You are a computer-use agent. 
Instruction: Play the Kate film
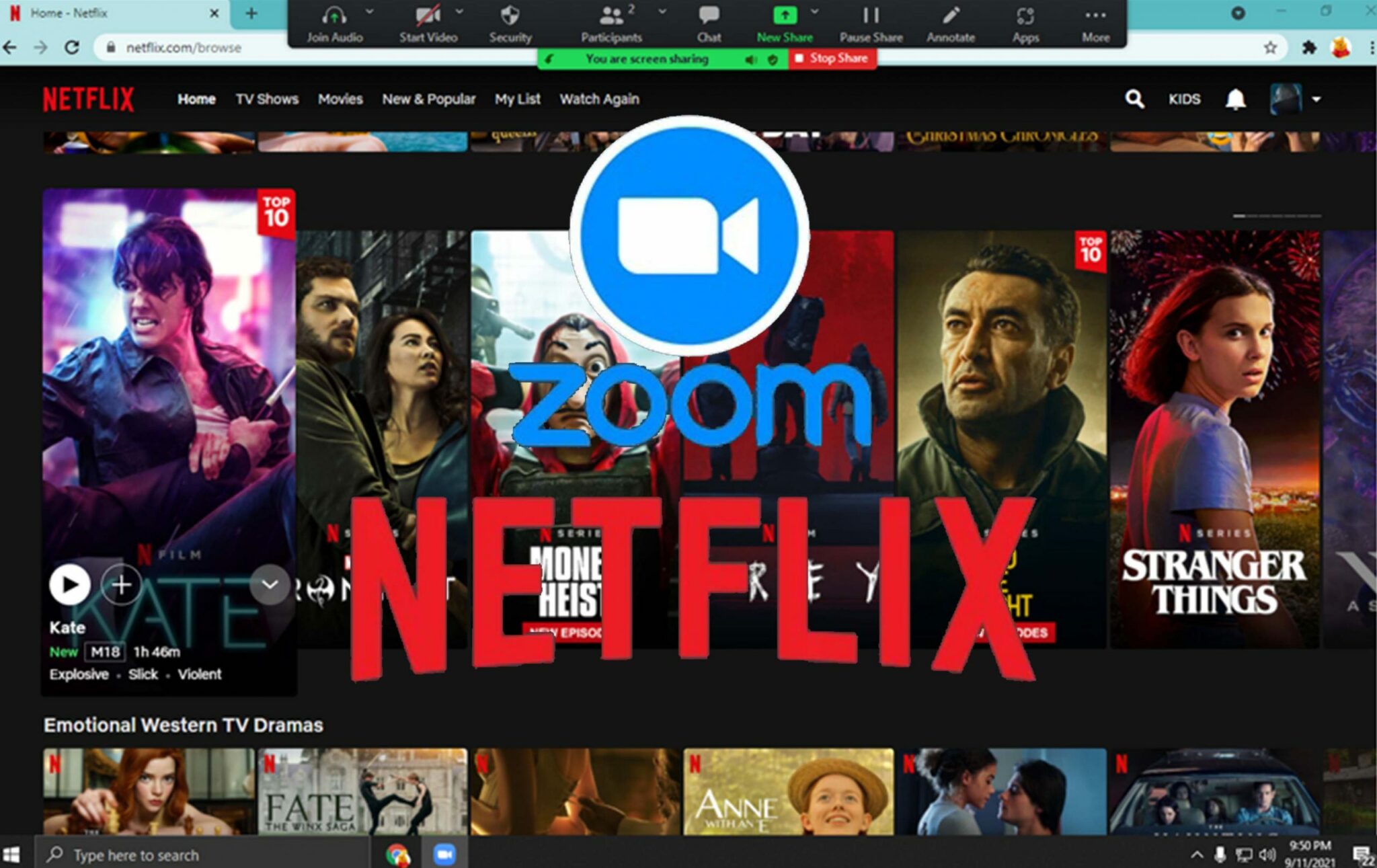[70, 584]
